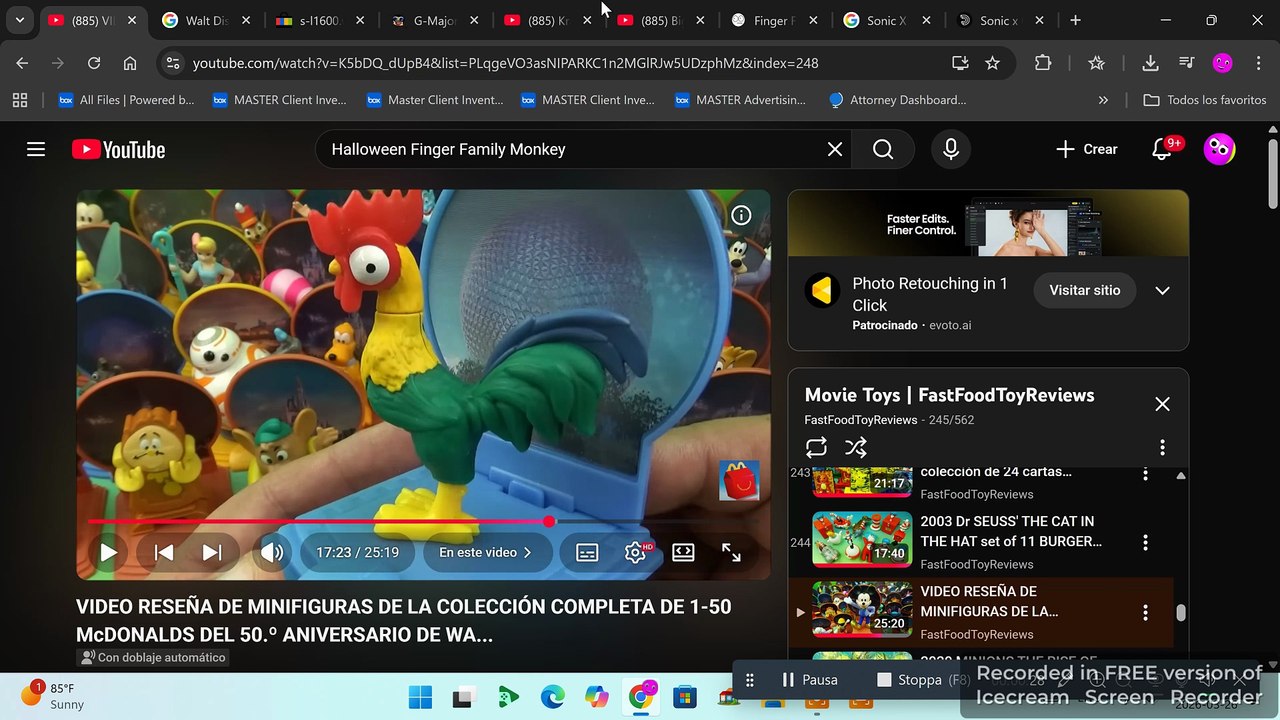This screenshot has width=1280, height=720.
Task: Go back in browser history
Action: [x=22, y=63]
